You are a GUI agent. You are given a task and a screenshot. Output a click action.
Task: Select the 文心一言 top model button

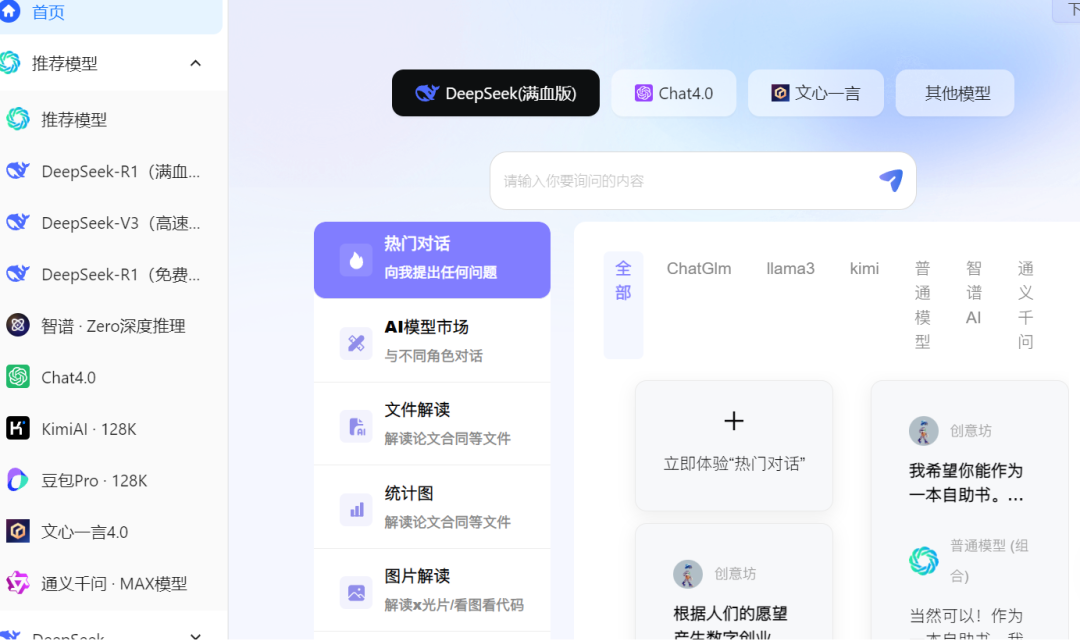tap(816, 93)
